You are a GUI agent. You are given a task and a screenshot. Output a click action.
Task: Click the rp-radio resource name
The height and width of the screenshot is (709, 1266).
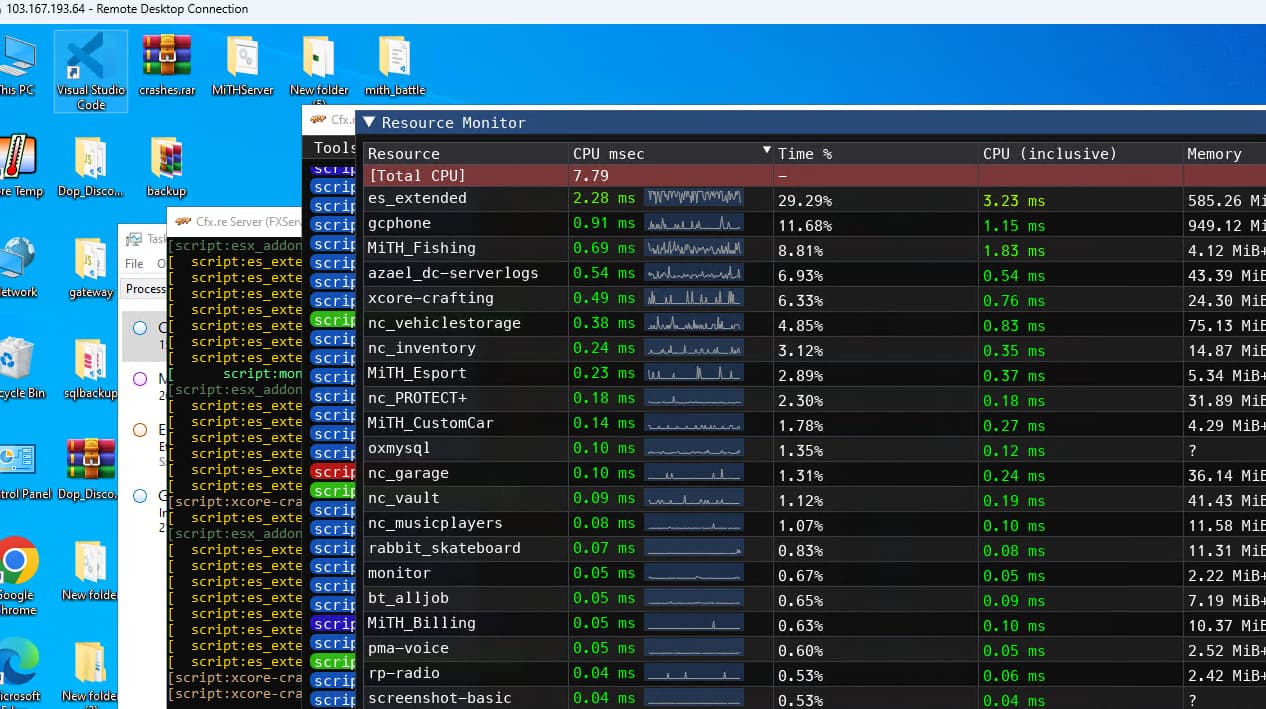(403, 673)
